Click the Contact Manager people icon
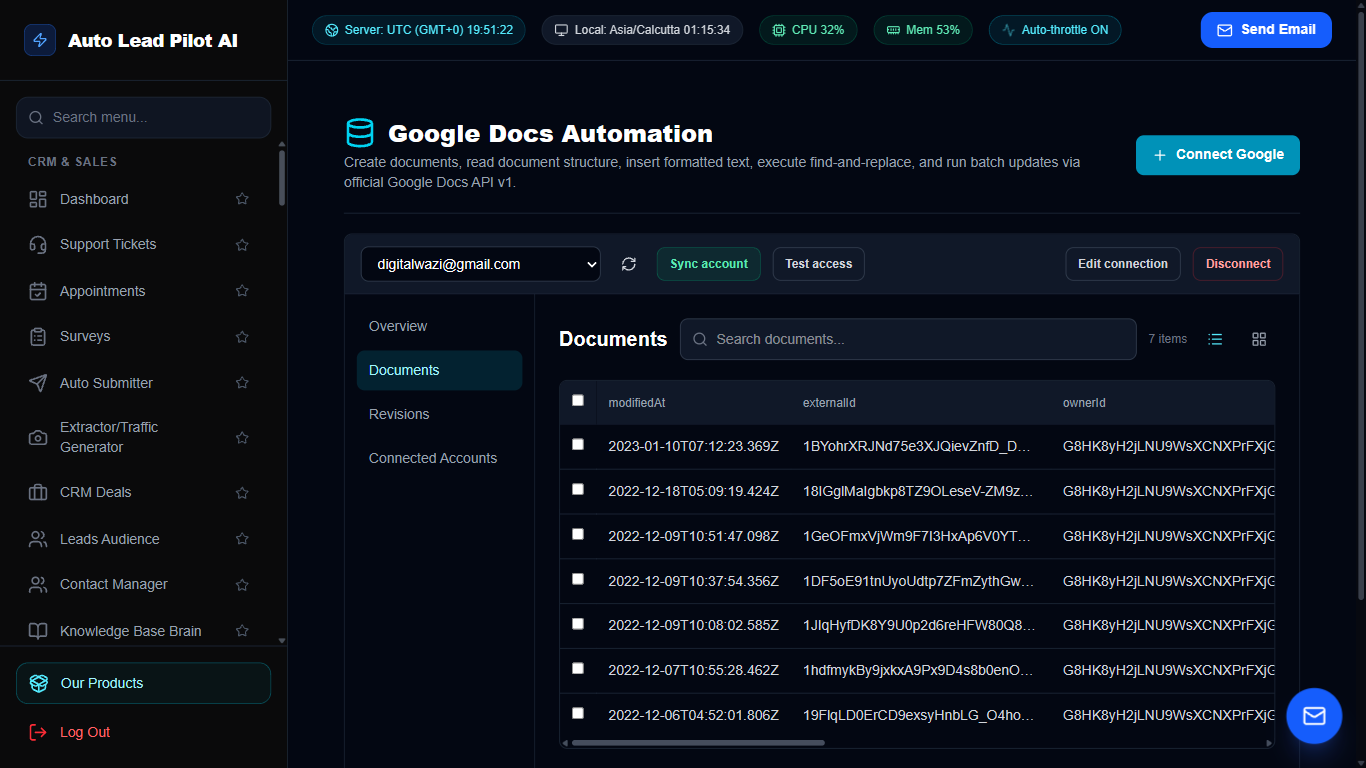This screenshot has width=1366, height=768. 38,584
